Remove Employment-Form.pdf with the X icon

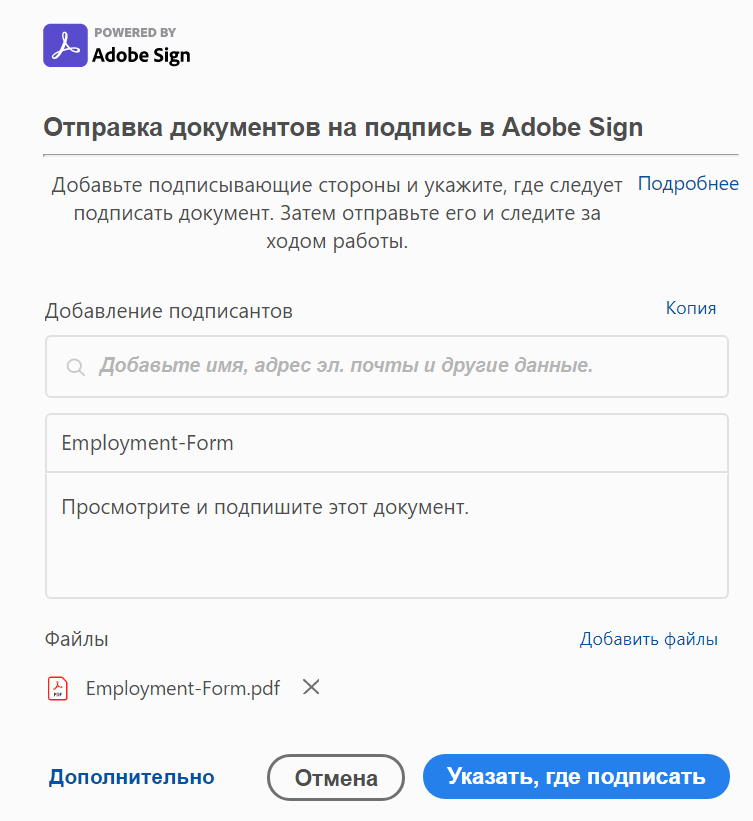311,687
